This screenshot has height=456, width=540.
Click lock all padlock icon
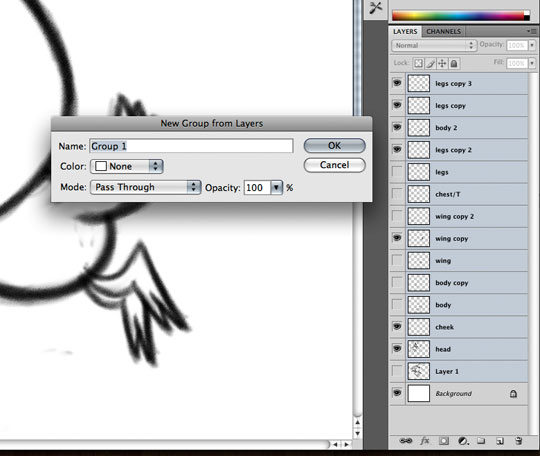click(454, 63)
